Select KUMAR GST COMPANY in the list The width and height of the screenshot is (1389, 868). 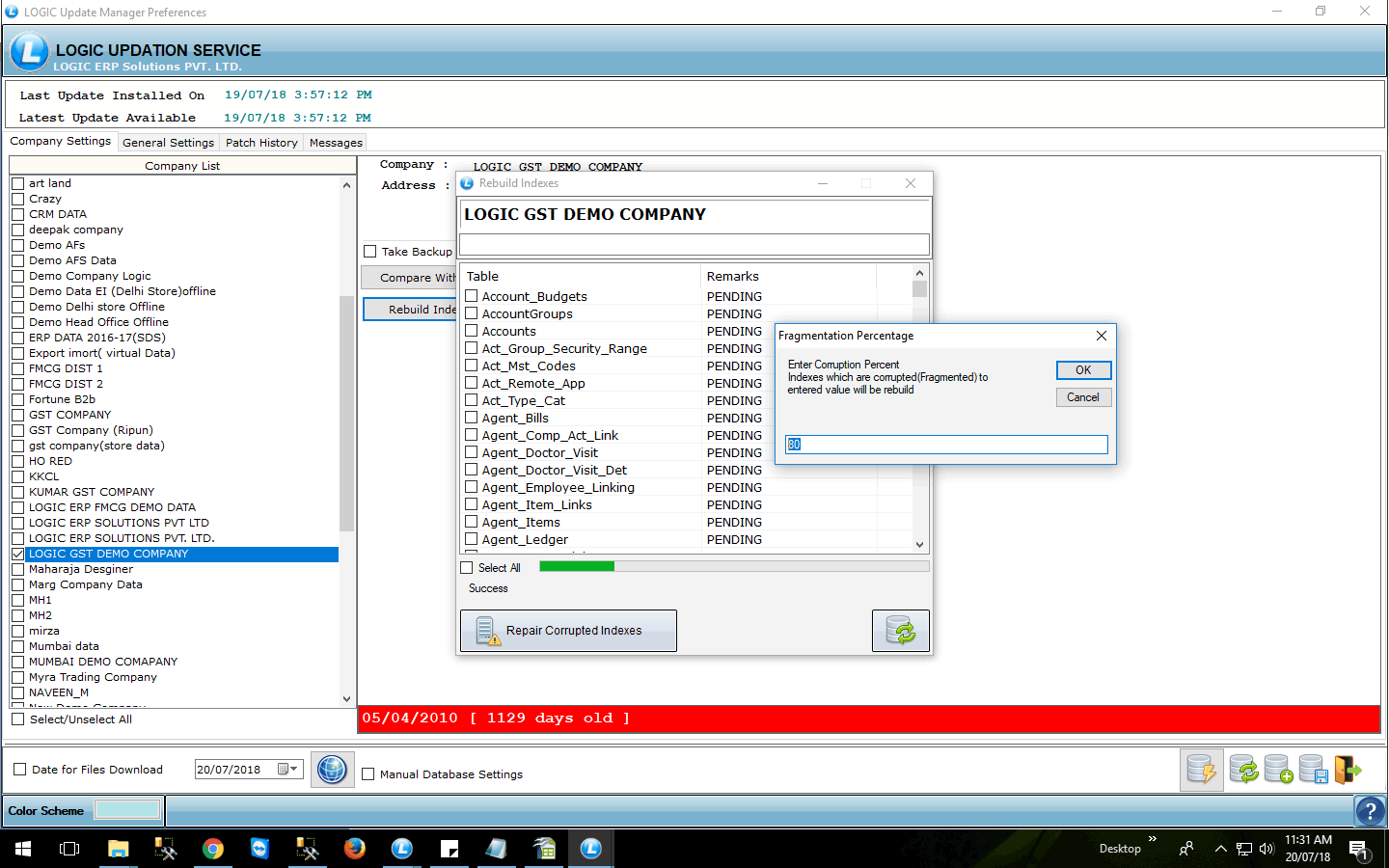[x=92, y=492]
